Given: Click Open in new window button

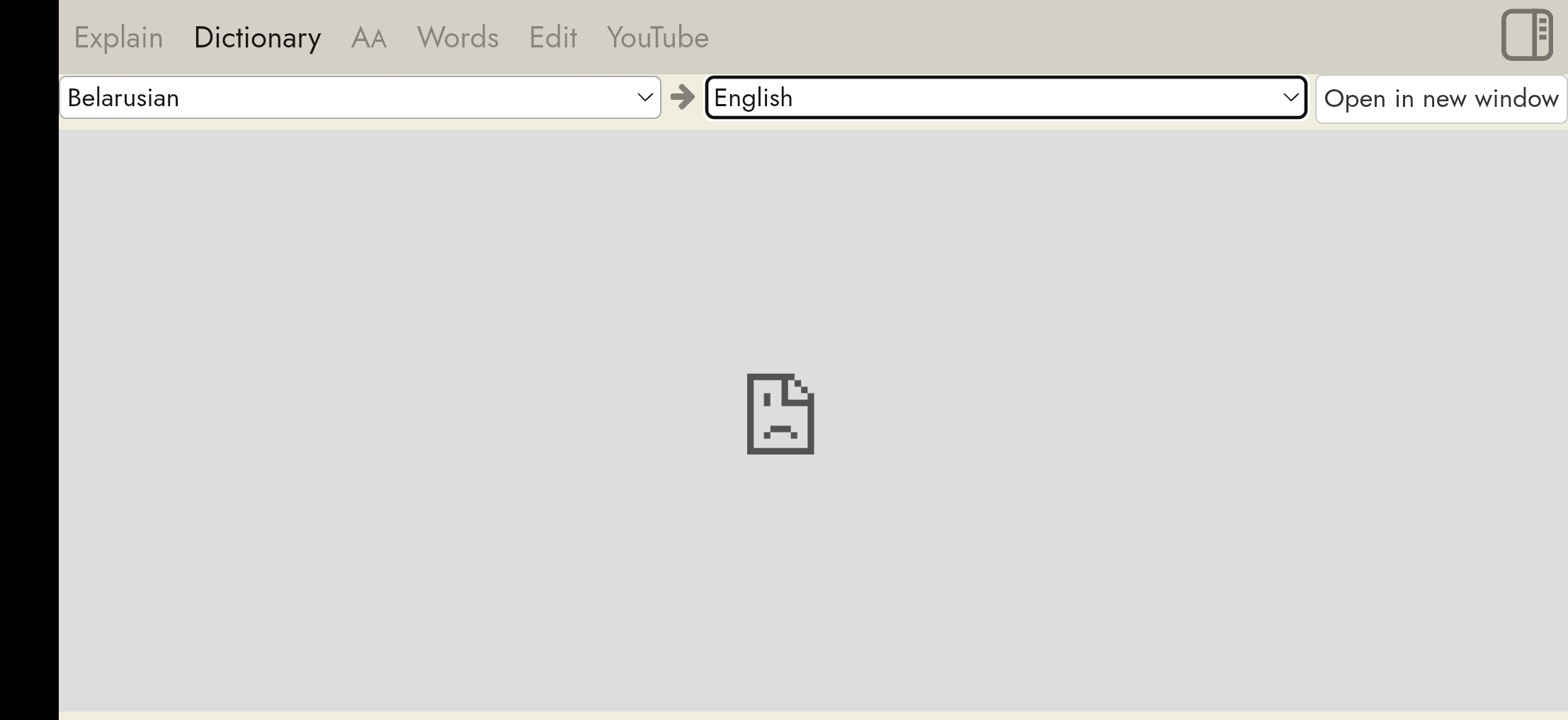Looking at the screenshot, I should 1441,99.
